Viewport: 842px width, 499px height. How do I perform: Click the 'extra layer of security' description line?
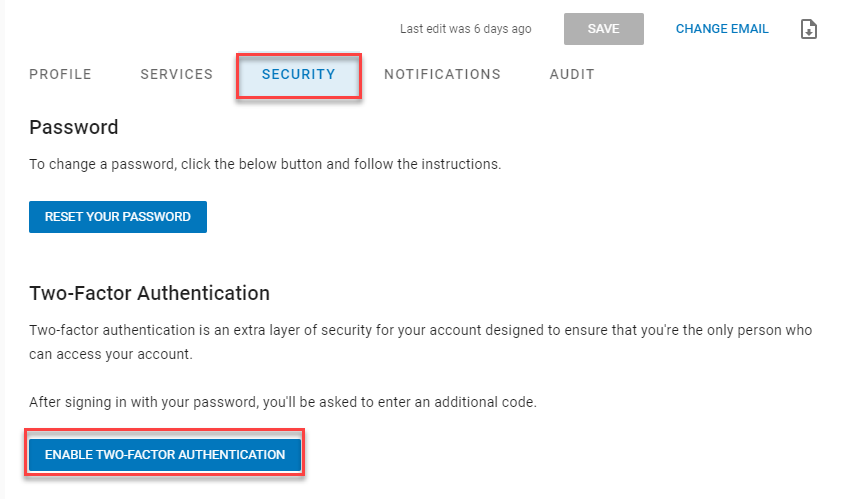pos(420,330)
